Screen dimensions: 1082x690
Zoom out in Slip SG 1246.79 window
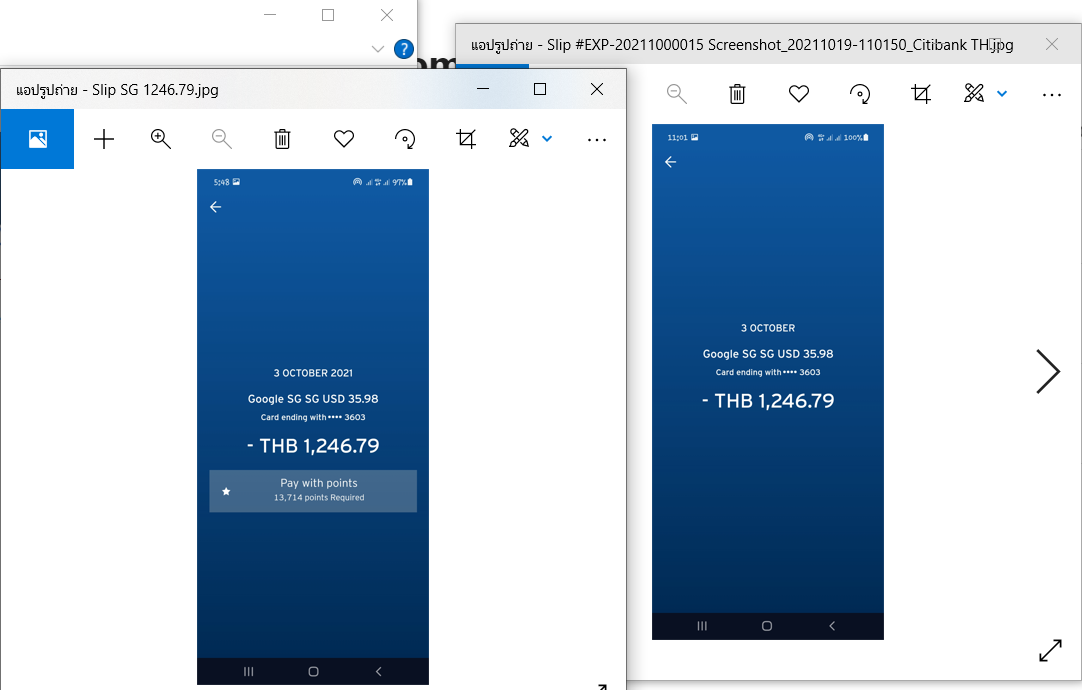[x=222, y=139]
